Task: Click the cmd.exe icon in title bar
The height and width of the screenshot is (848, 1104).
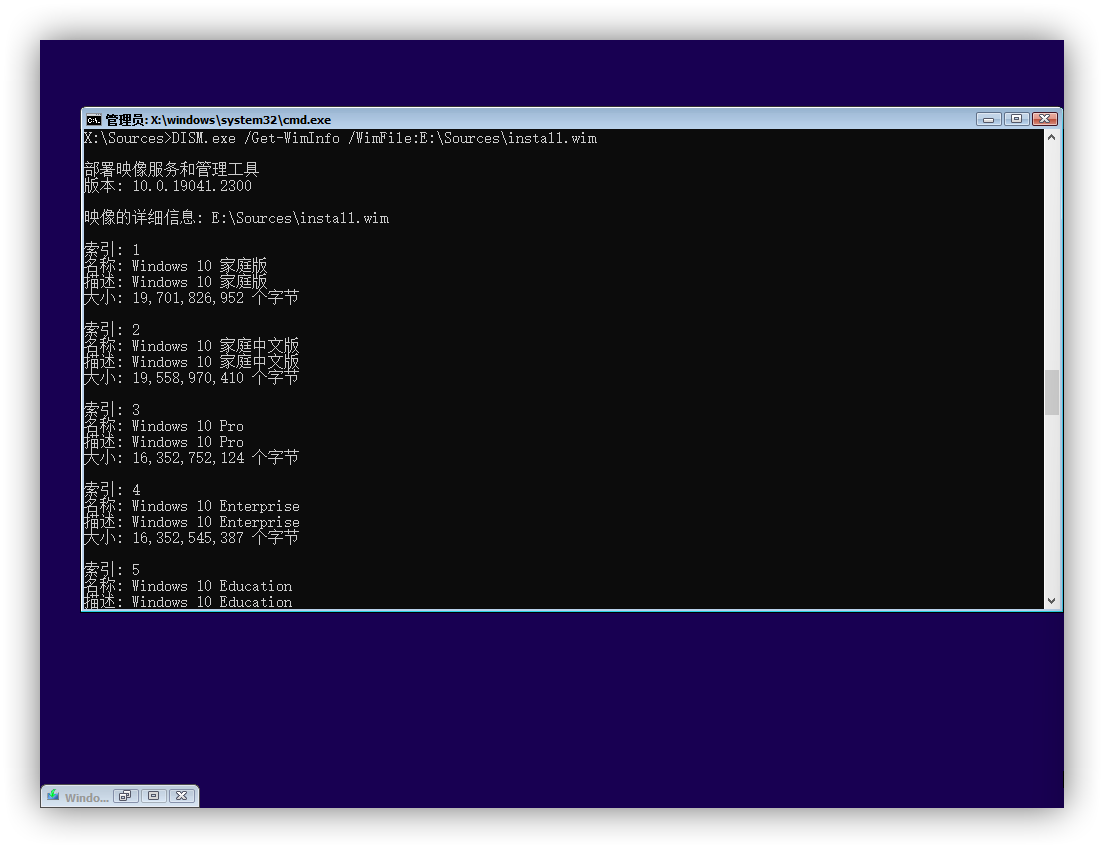Action: point(94,120)
